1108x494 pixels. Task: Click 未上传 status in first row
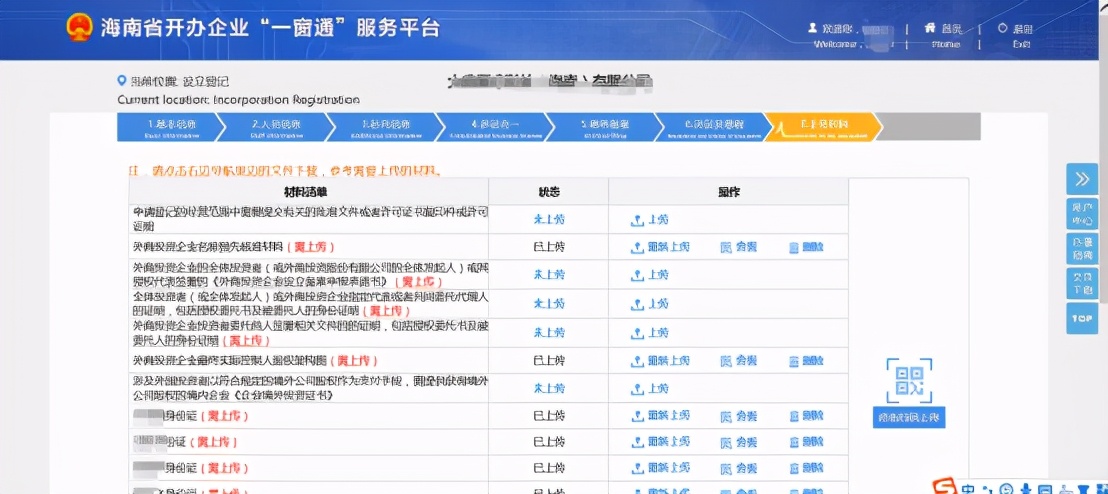(549, 220)
